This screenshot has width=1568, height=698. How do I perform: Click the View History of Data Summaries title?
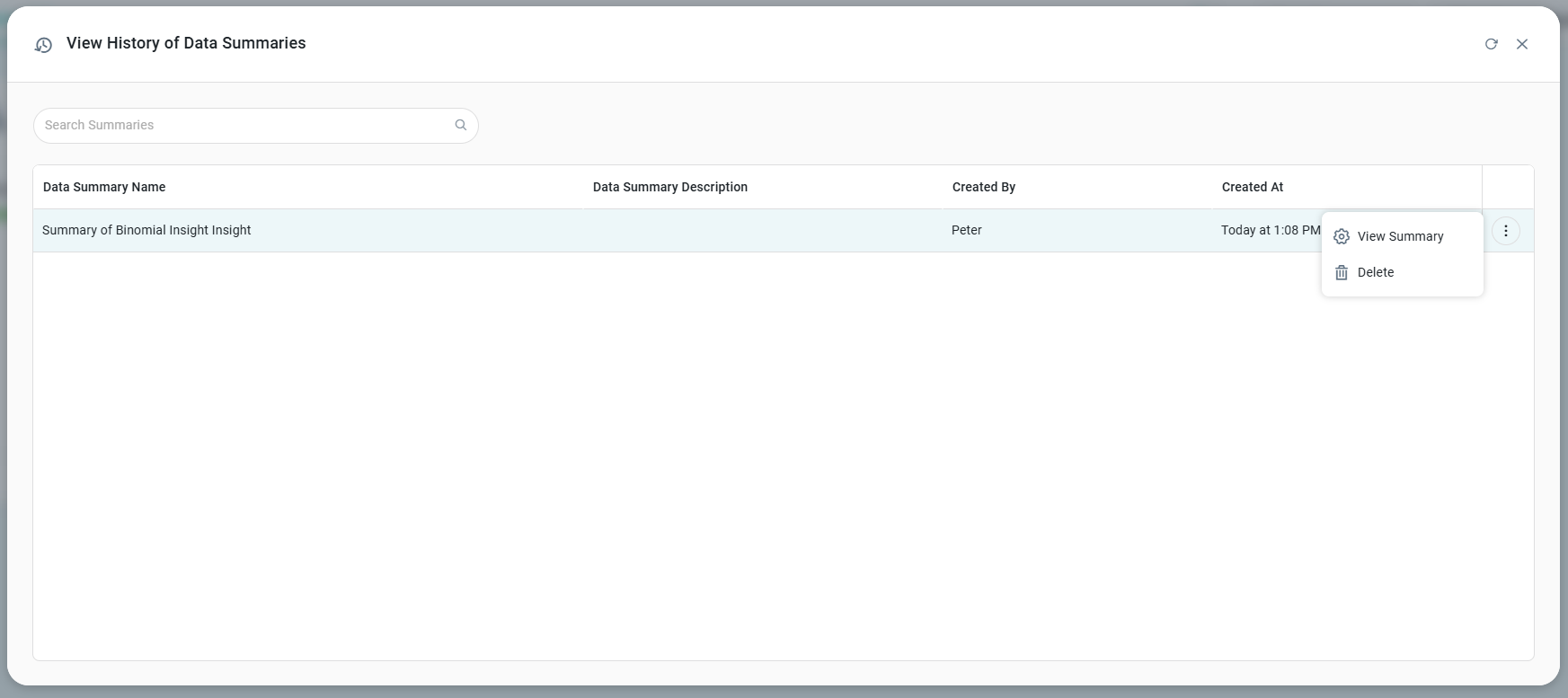click(186, 43)
